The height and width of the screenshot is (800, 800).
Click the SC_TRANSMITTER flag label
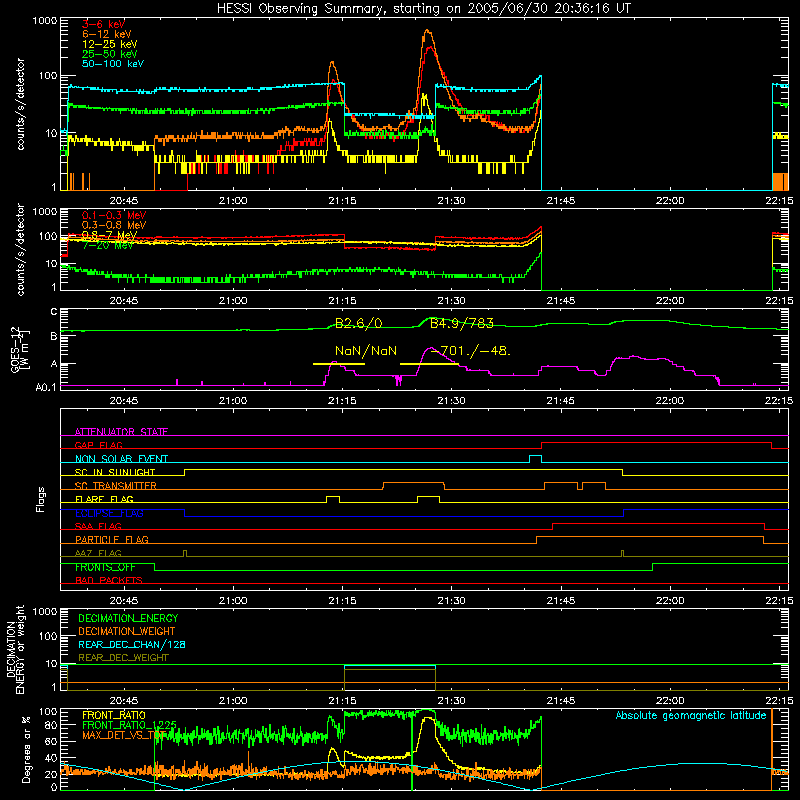tap(116, 486)
